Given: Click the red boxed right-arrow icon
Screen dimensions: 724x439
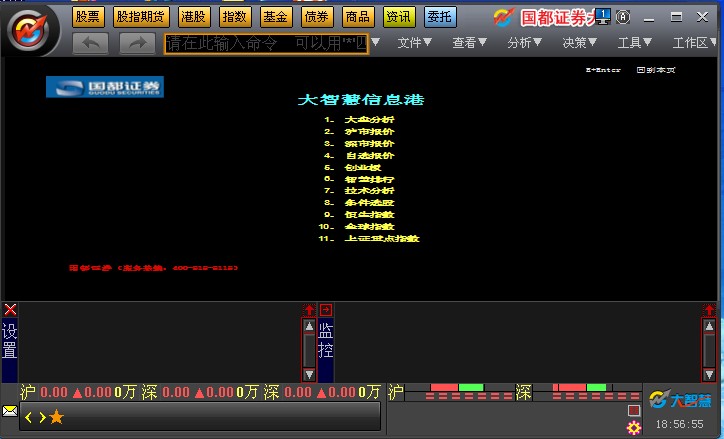Looking at the screenshot, I should click(x=326, y=310).
